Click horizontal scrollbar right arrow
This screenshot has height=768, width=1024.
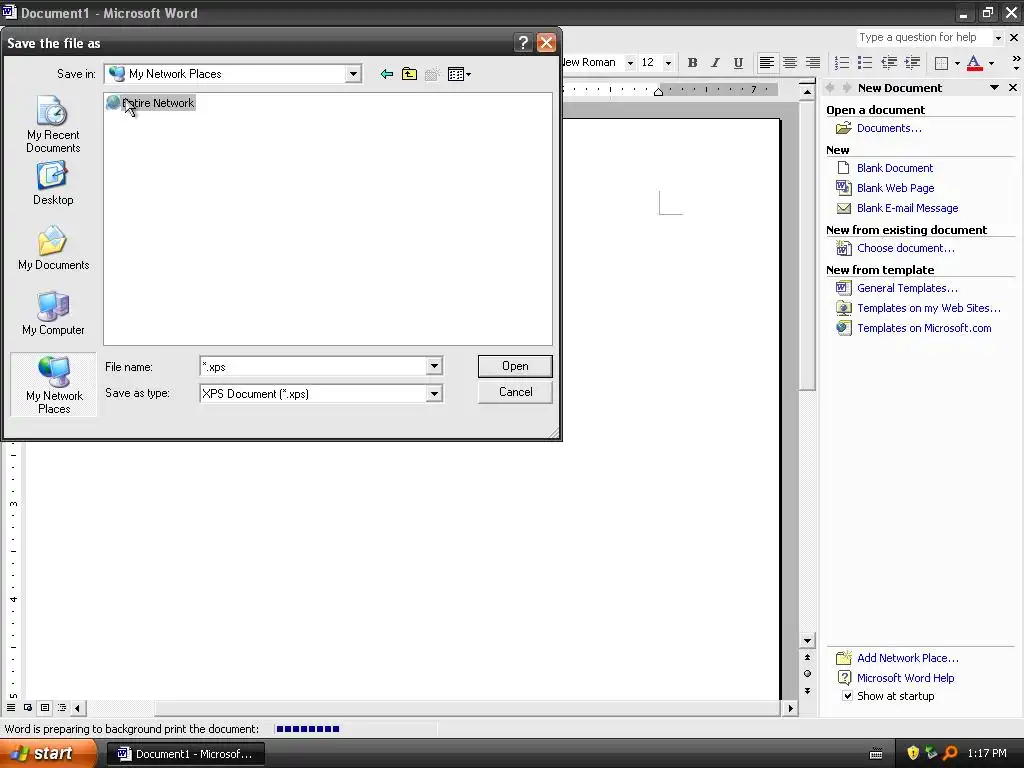coord(790,708)
